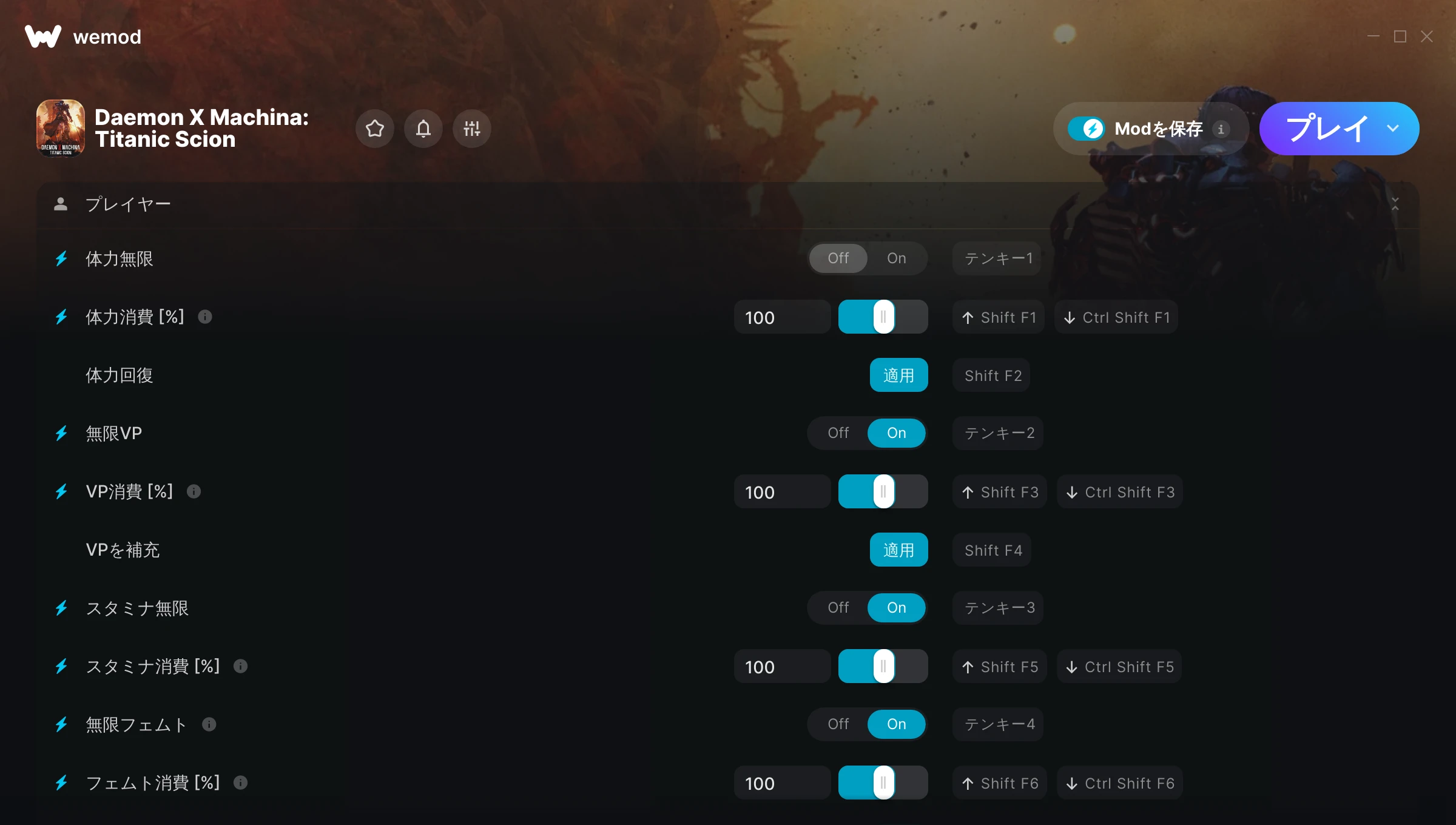The image size is (1456, 825).
Task: Open the mod settings sliders icon
Action: click(x=472, y=129)
